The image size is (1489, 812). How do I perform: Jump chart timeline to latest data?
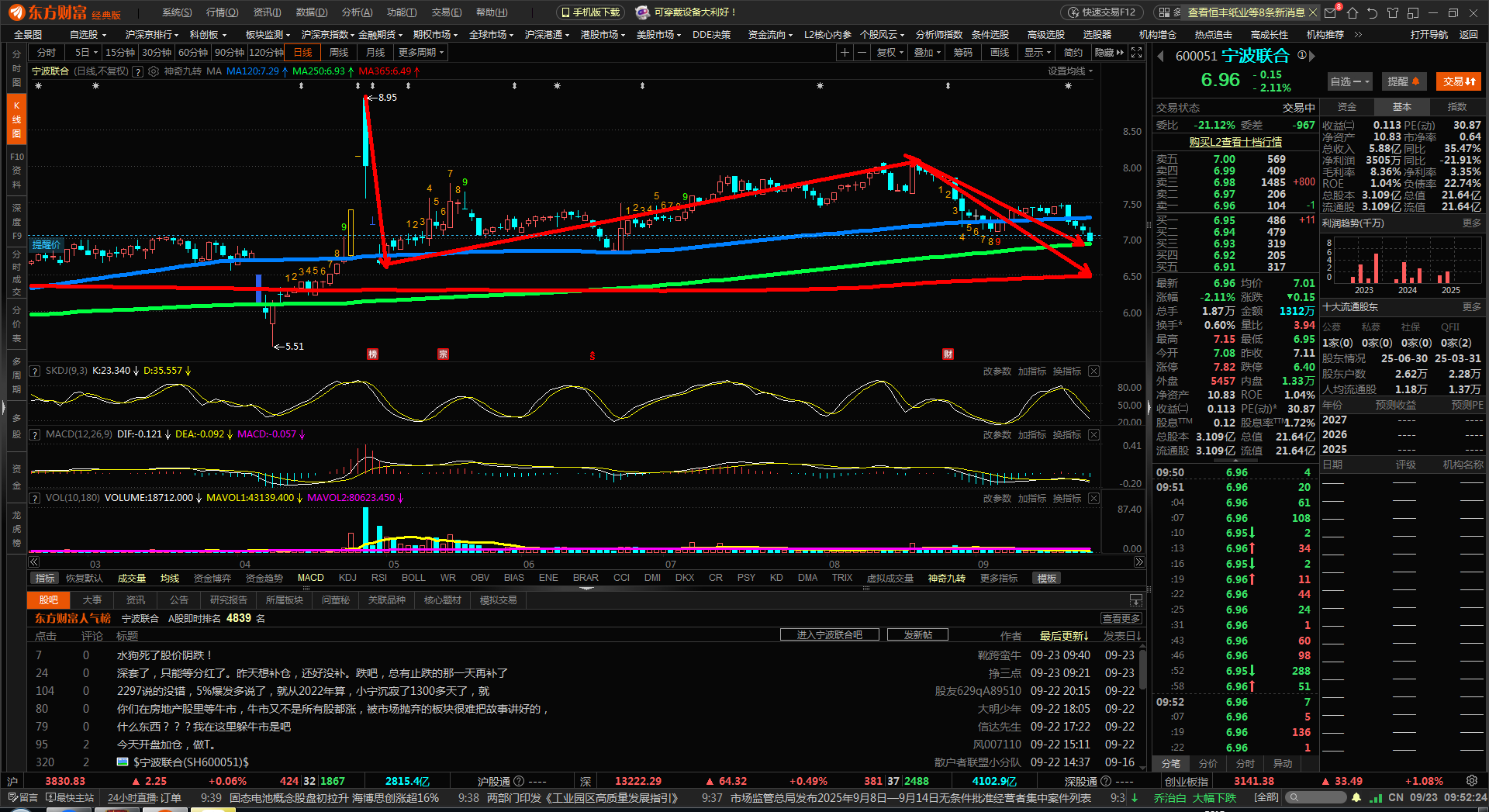tap(1139, 562)
